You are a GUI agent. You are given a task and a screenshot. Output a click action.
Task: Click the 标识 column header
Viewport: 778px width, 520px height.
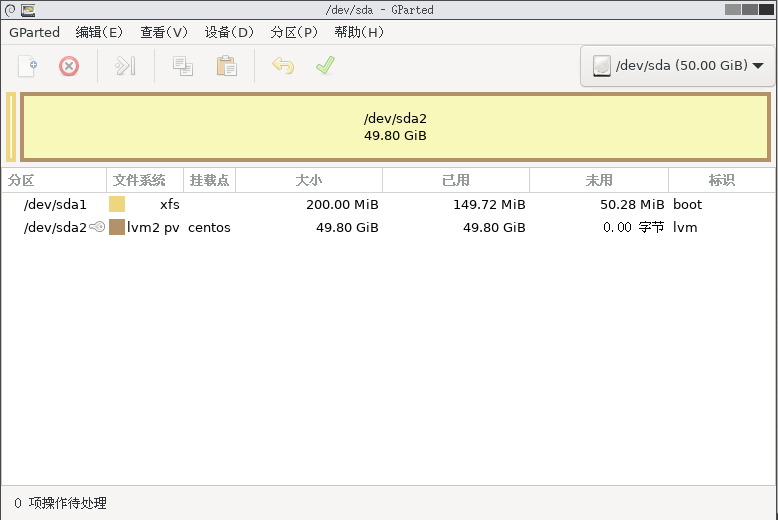[721, 180]
